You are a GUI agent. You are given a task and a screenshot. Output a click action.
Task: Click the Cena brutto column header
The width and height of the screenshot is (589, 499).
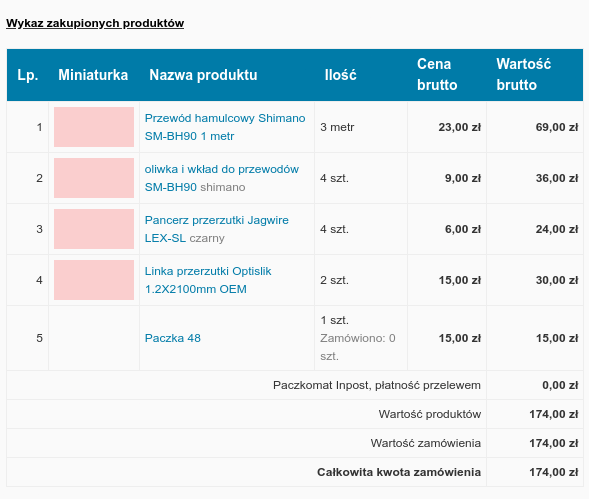[437, 74]
